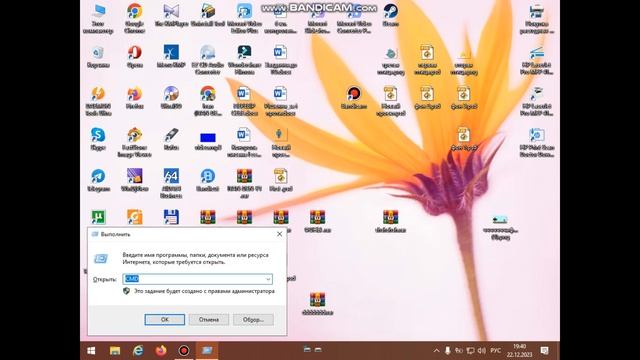
Task: Launch the Rufus USB drive shortcut
Action: [171, 136]
